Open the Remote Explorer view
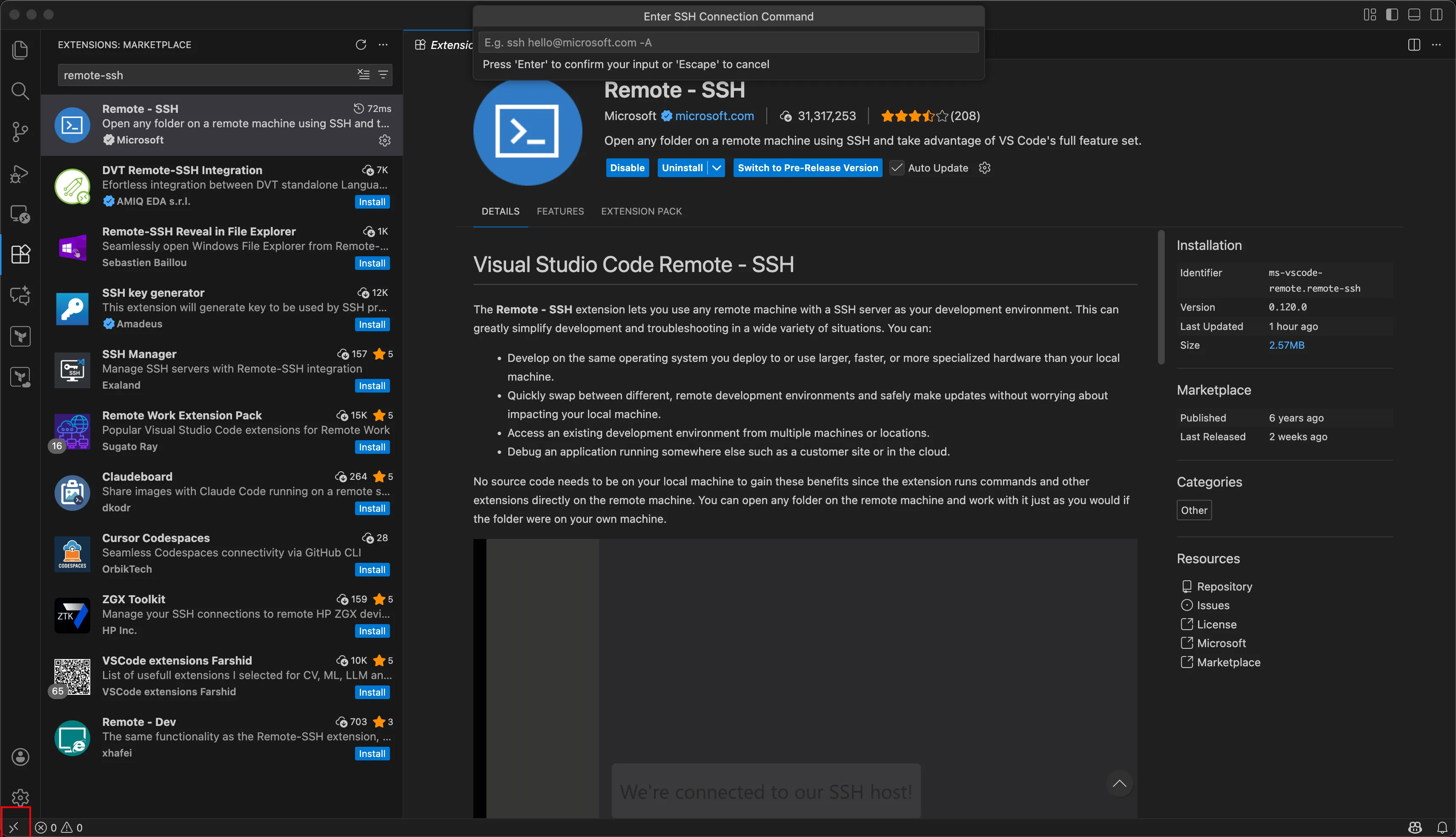The width and height of the screenshot is (1456, 837). [20, 214]
